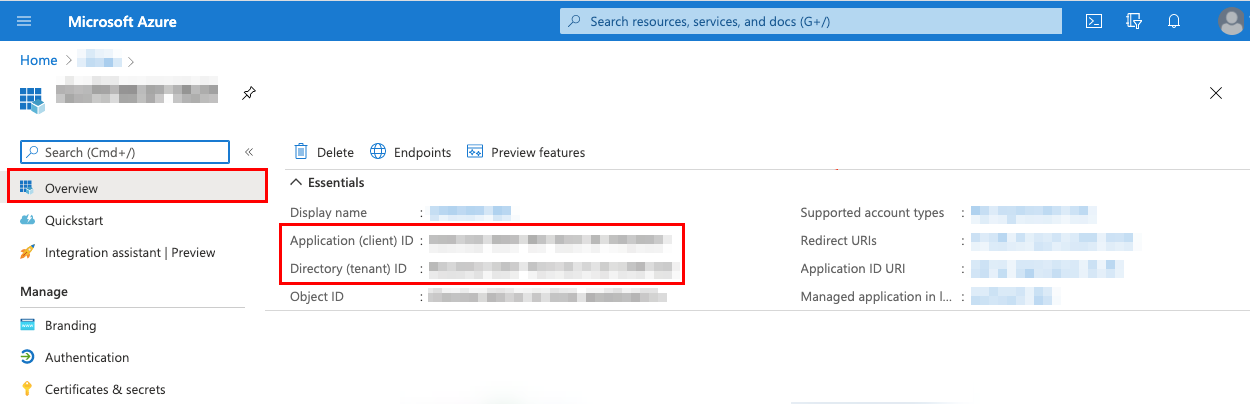Open Branding in the Manage section
Image resolution: width=1250 pixels, height=404 pixels.
71,325
